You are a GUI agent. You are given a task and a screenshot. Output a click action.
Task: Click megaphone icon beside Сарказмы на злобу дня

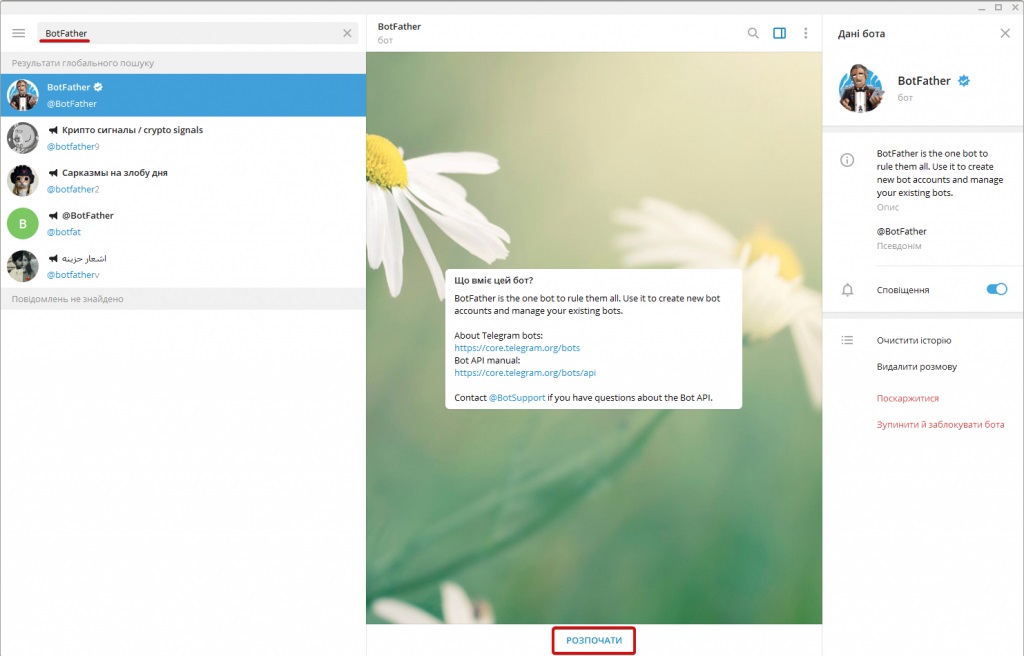point(53,172)
